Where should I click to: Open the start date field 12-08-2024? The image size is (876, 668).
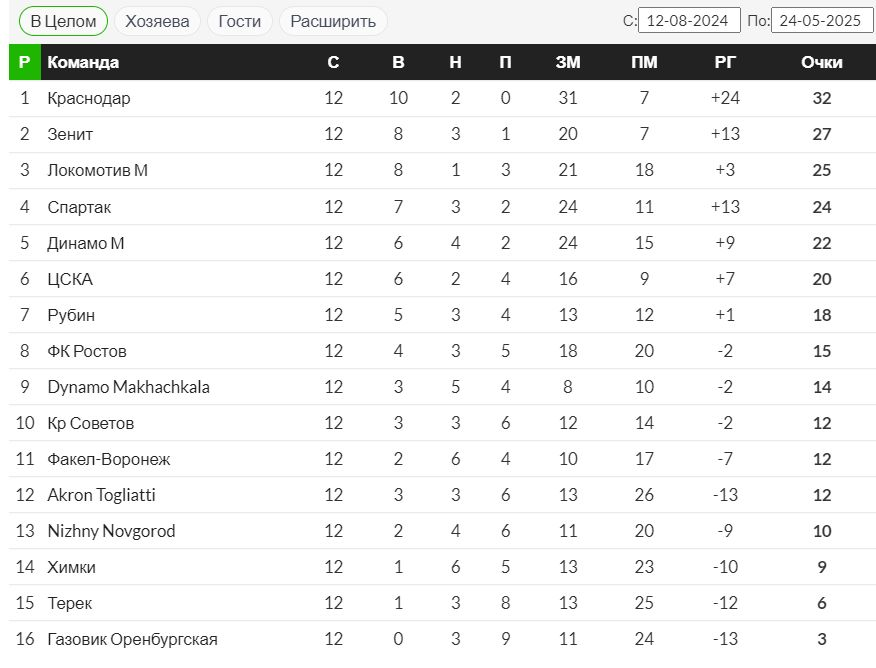(689, 21)
